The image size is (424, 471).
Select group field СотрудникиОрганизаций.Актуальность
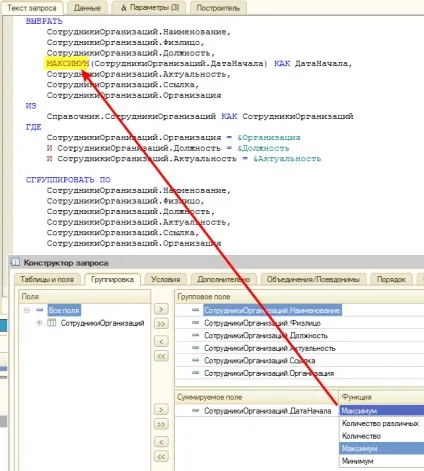click(x=270, y=348)
